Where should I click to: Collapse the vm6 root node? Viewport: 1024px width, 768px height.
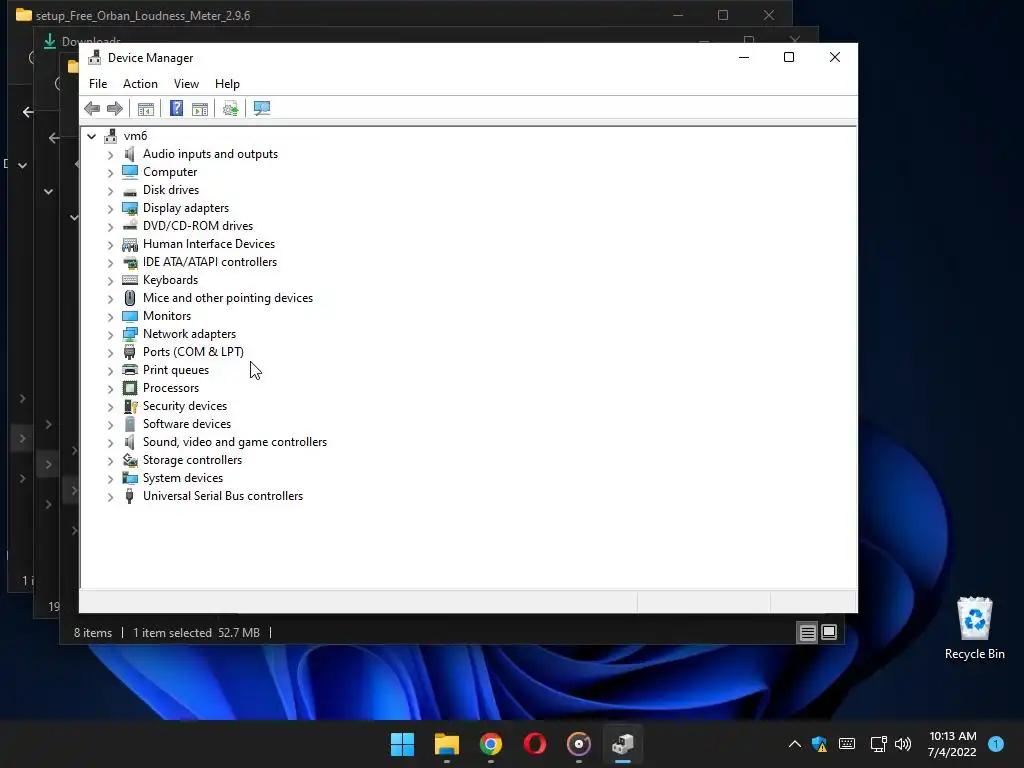[91, 136]
